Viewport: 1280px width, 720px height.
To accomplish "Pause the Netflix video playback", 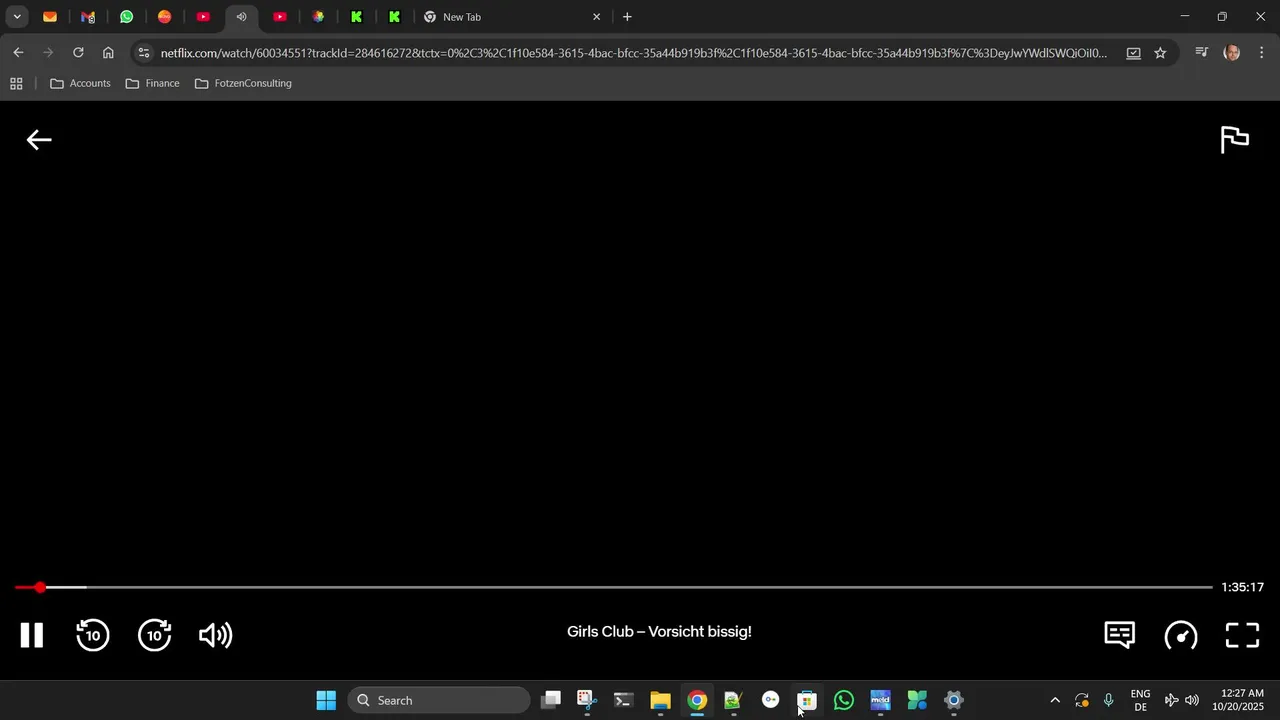I will (32, 635).
